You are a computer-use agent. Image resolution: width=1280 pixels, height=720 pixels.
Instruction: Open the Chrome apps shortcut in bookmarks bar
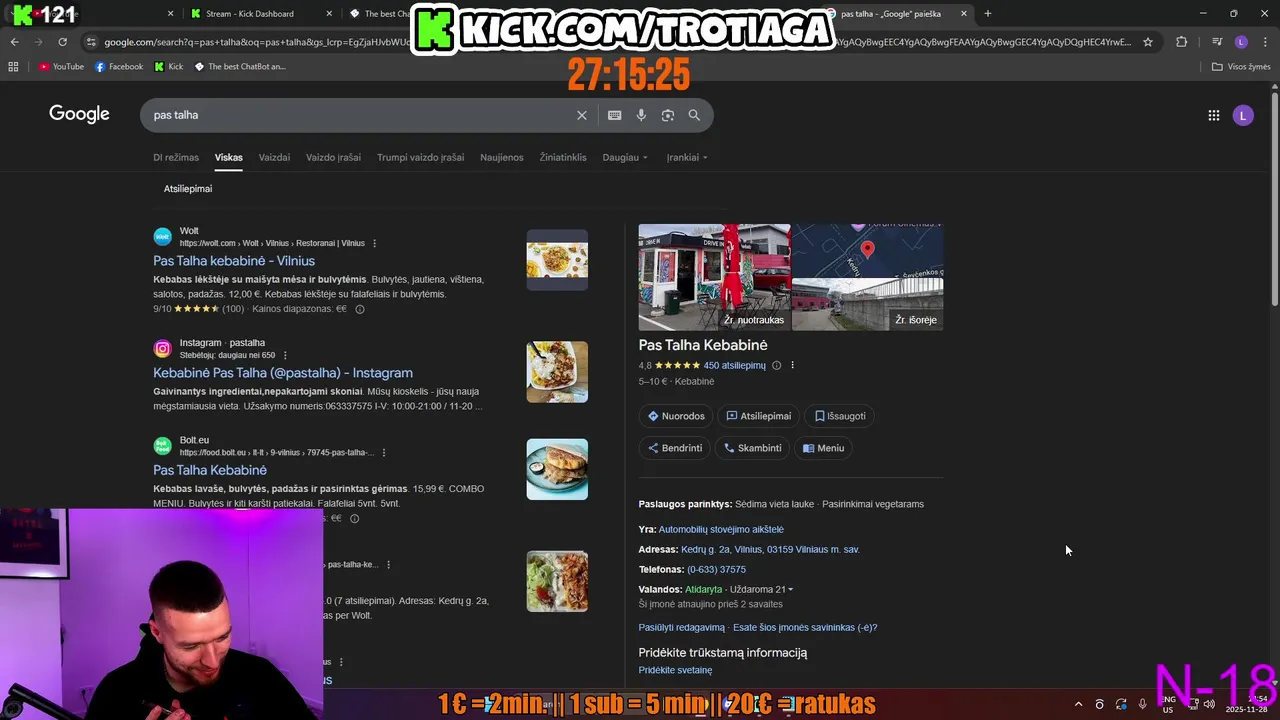coord(13,67)
